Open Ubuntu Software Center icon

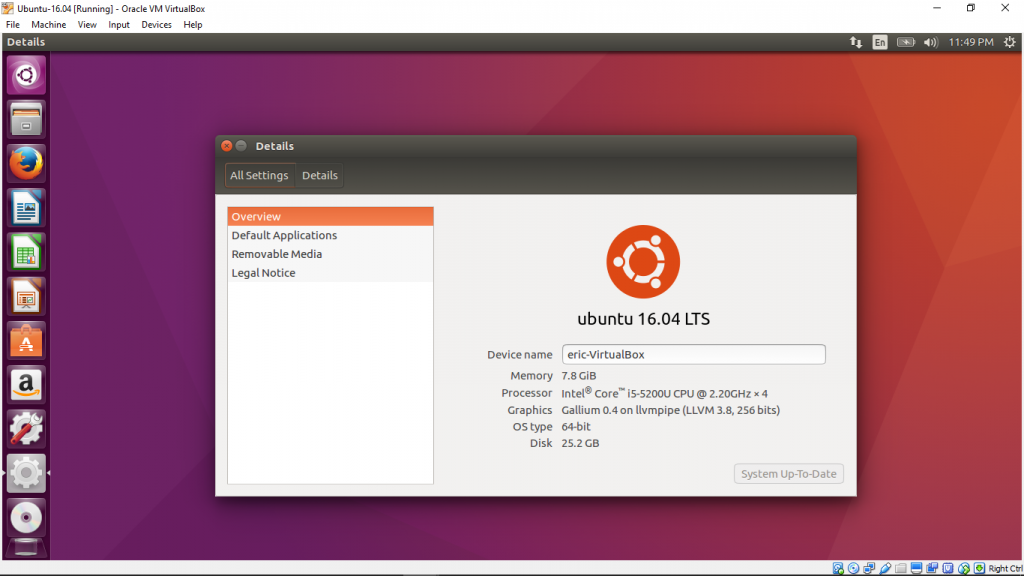tap(26, 340)
